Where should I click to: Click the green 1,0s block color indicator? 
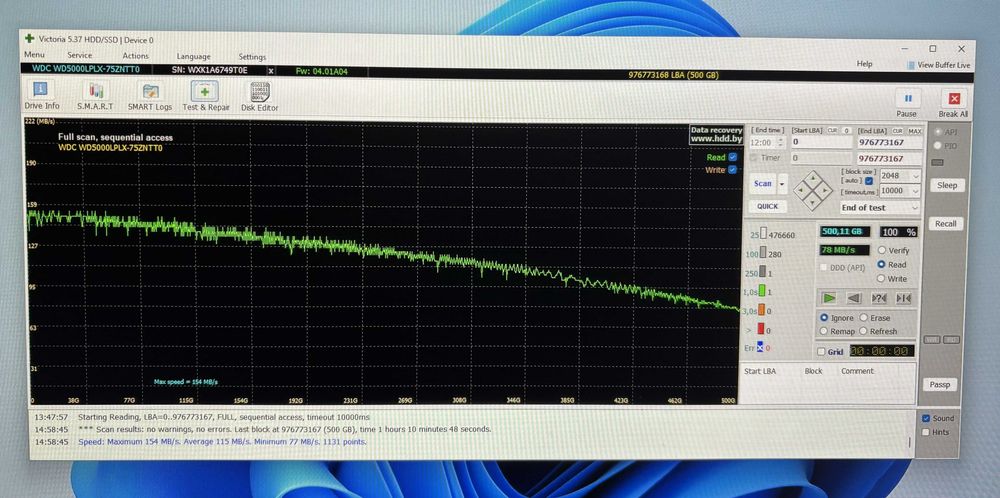click(762, 291)
